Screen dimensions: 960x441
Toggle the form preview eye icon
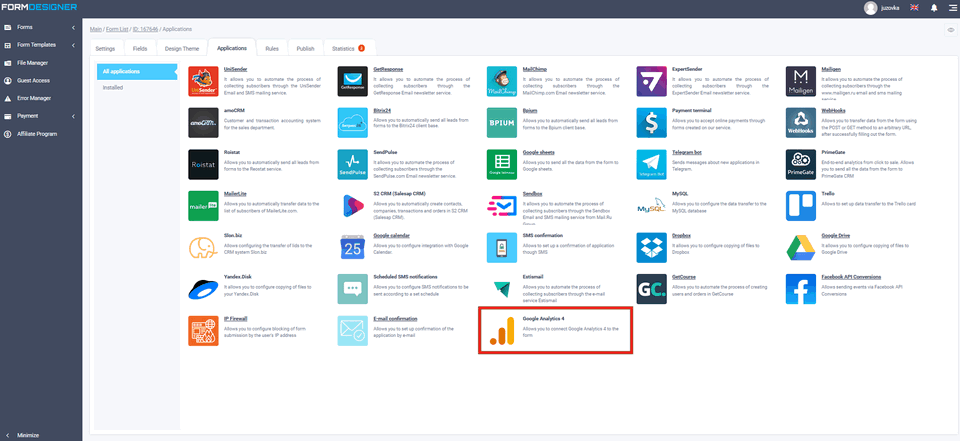click(x=950, y=30)
